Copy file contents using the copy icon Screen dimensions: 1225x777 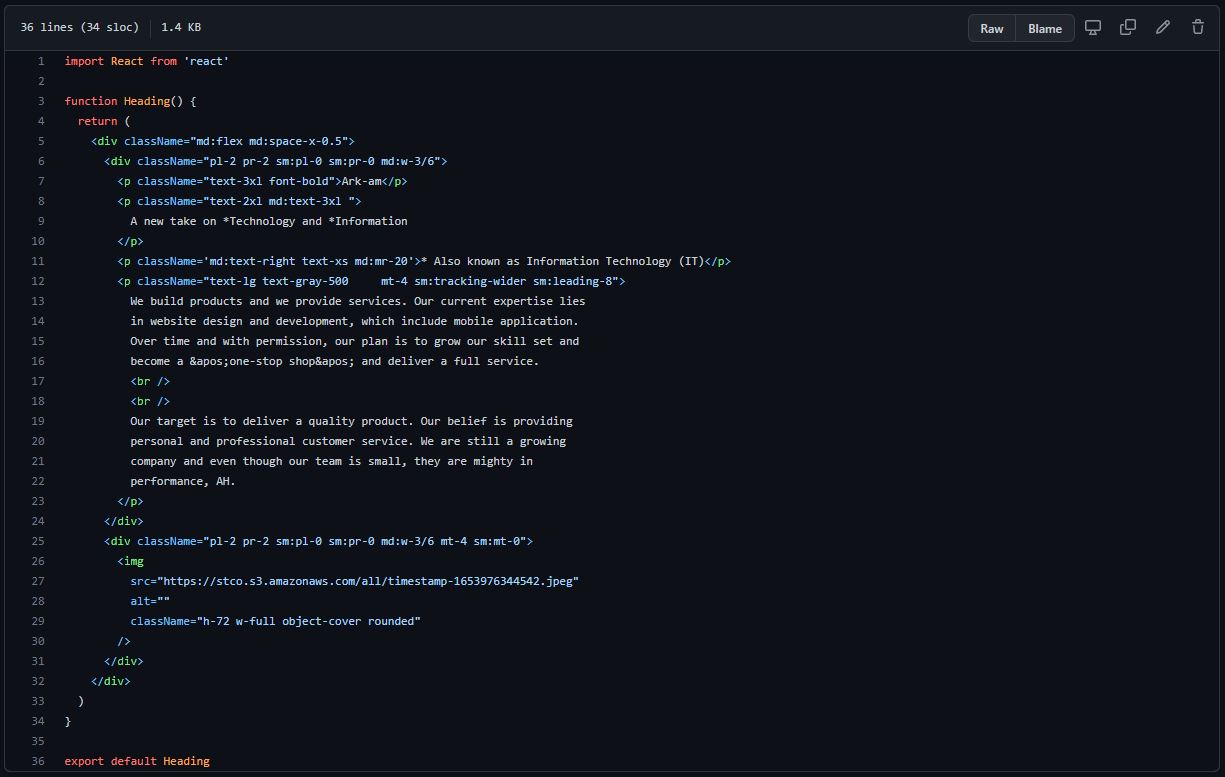1127,27
